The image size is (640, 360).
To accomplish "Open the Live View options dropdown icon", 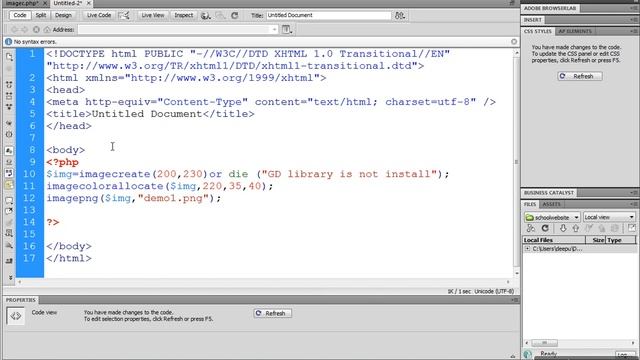I will [x=287, y=29].
